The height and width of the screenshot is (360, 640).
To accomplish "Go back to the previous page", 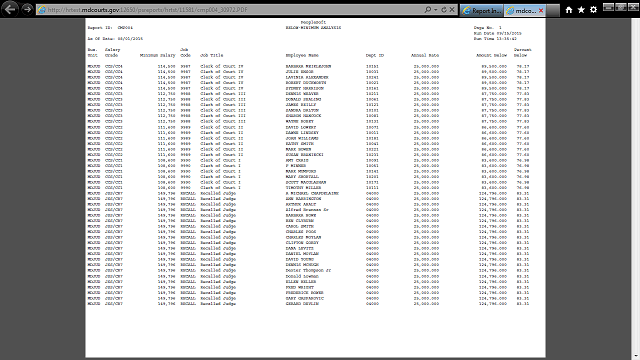I will (x=10, y=9).
